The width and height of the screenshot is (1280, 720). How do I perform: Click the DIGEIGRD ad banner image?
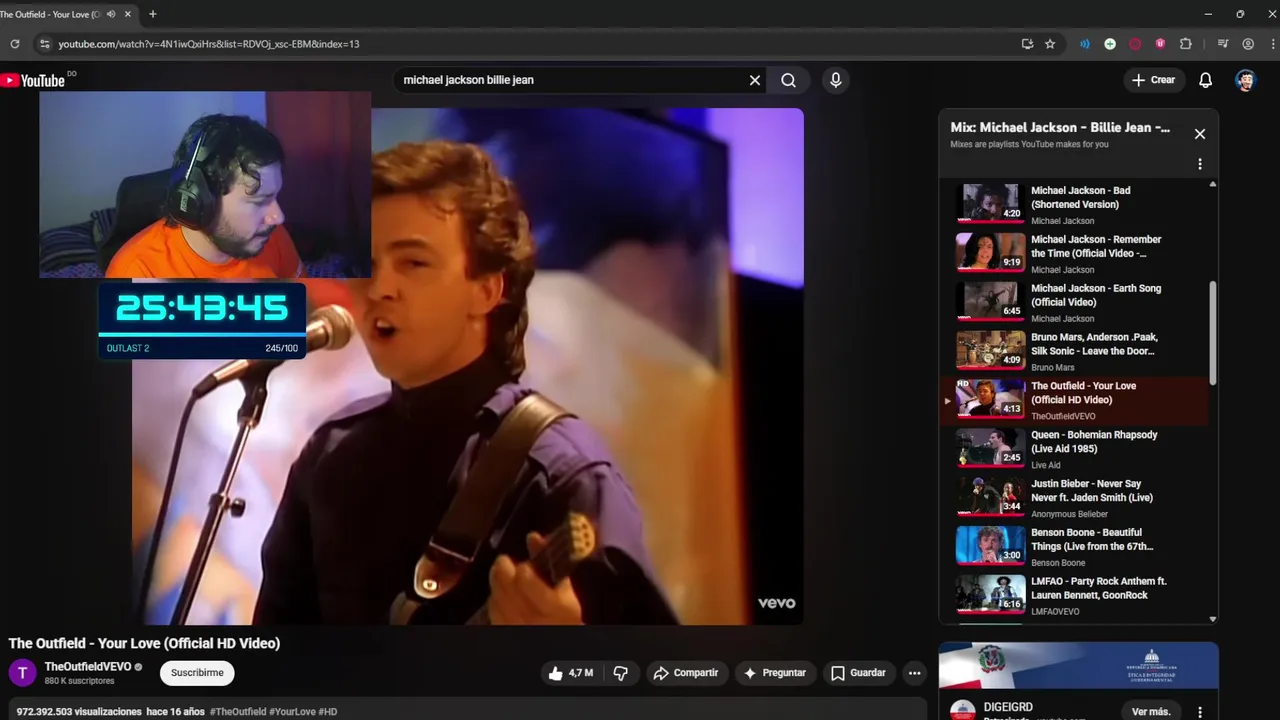[x=1078, y=666]
